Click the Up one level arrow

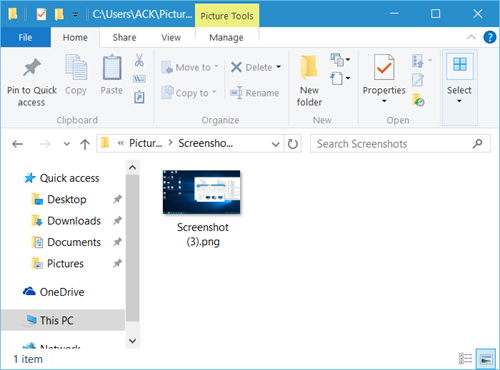(85, 144)
